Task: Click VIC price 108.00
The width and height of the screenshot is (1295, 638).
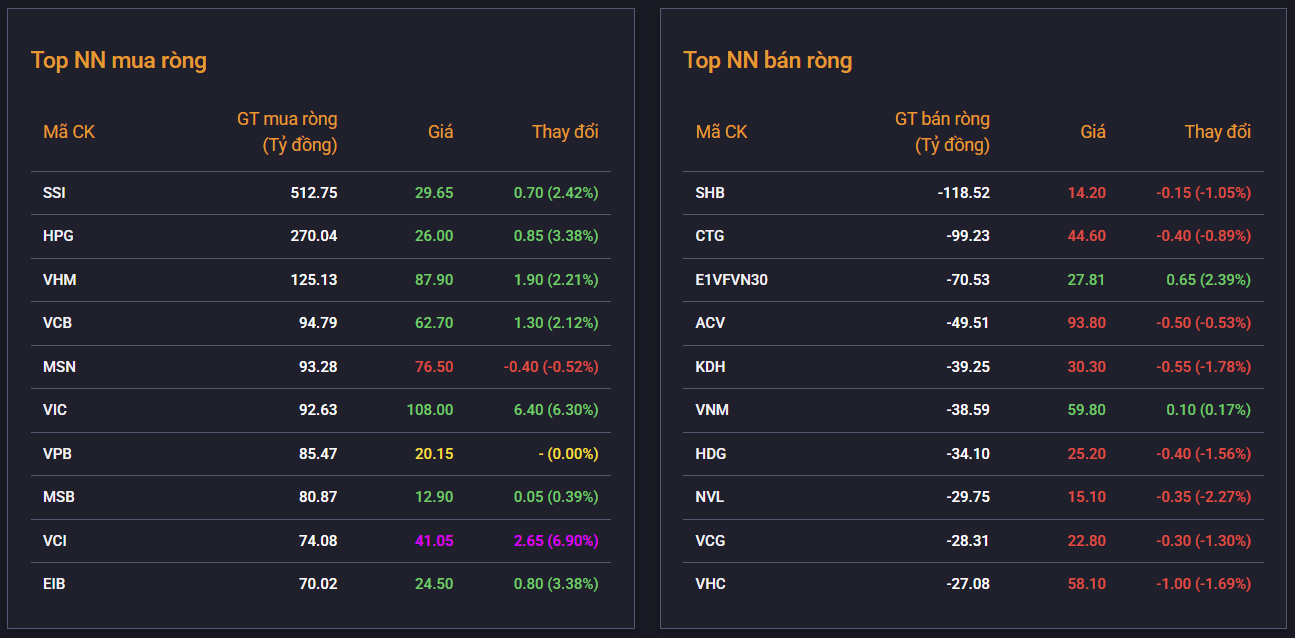Action: [x=431, y=410]
